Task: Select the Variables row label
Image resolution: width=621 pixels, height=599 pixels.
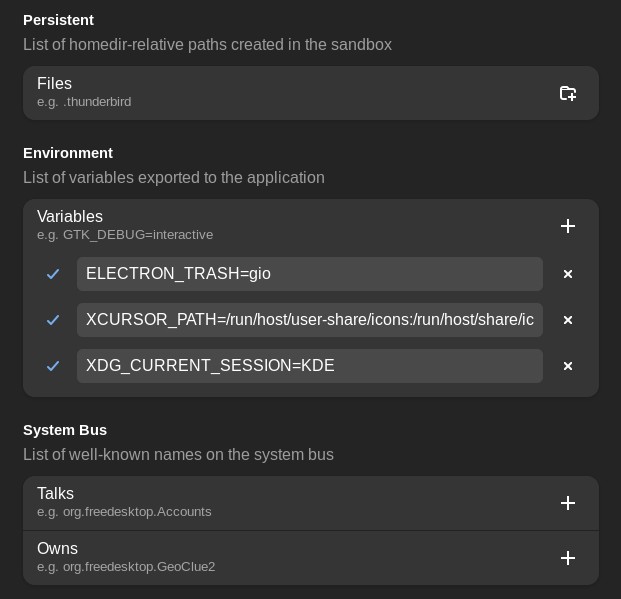Action: click(70, 217)
